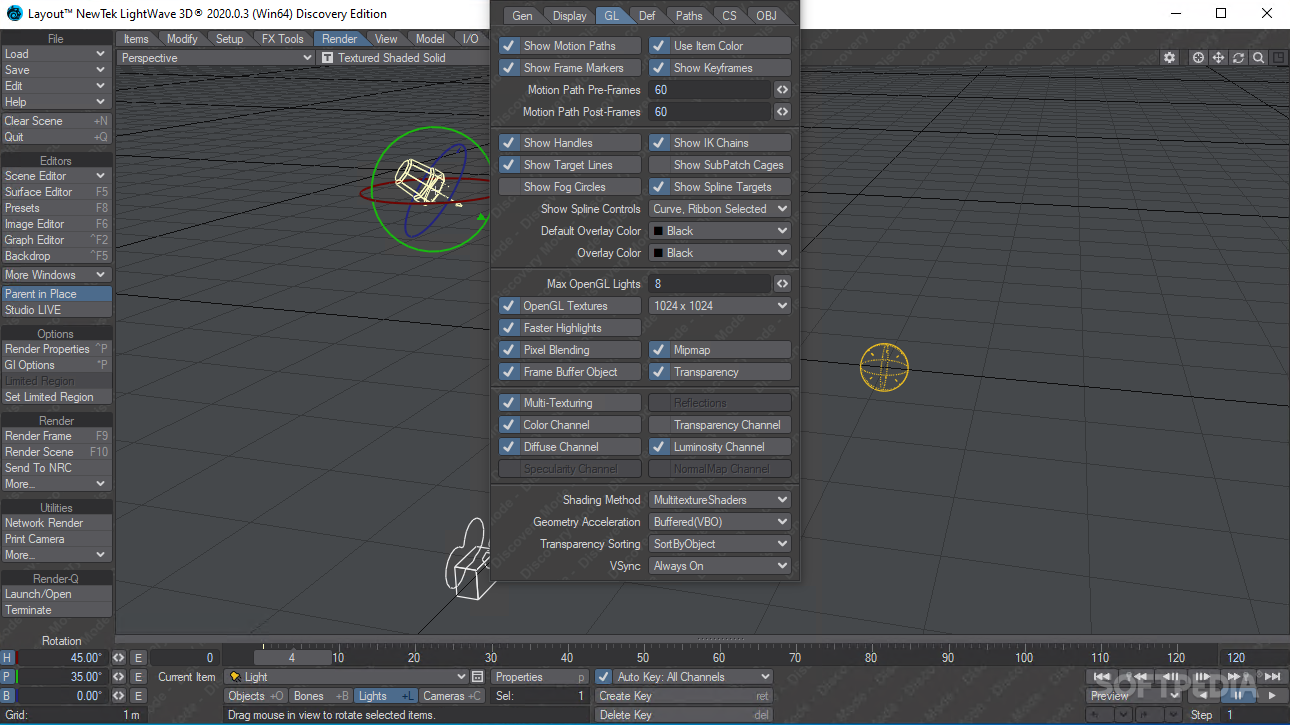Play animation in reverse
Image resolution: width=1290 pixels, height=725 pixels.
[1204, 695]
